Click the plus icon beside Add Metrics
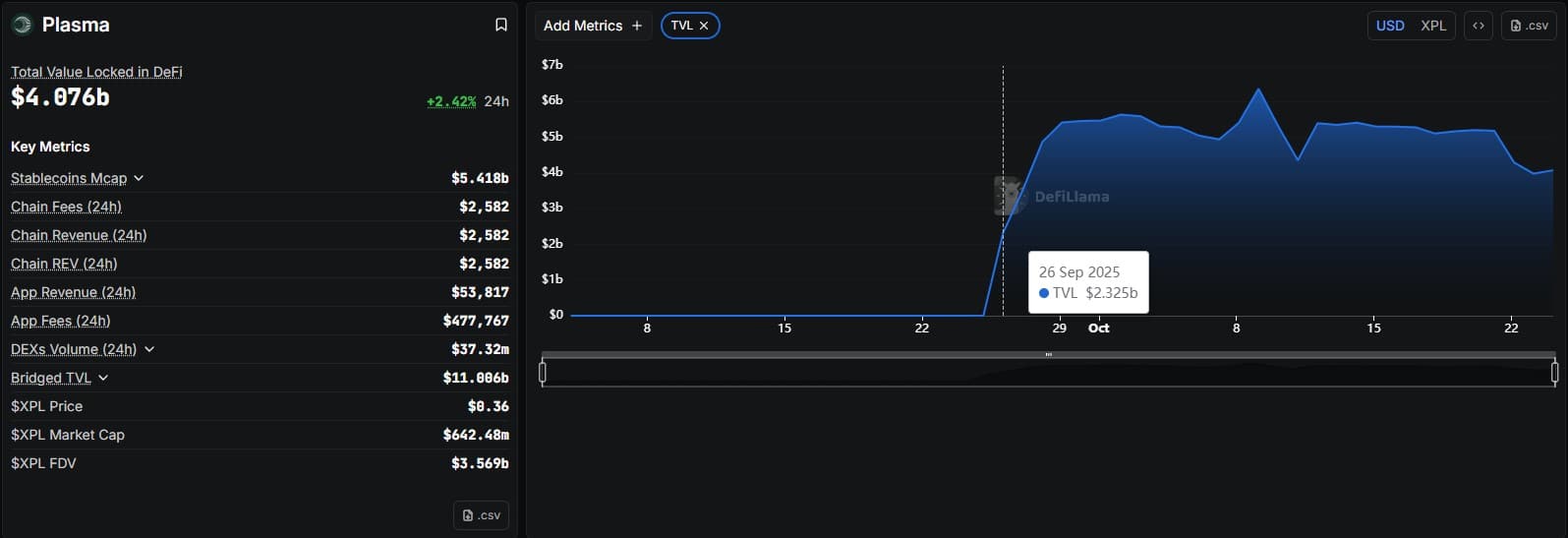 tap(637, 26)
